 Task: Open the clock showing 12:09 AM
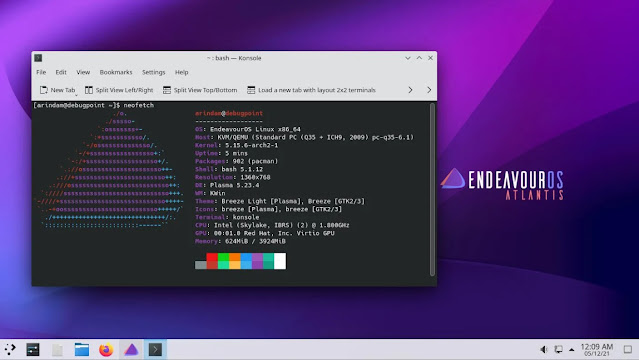coord(597,349)
